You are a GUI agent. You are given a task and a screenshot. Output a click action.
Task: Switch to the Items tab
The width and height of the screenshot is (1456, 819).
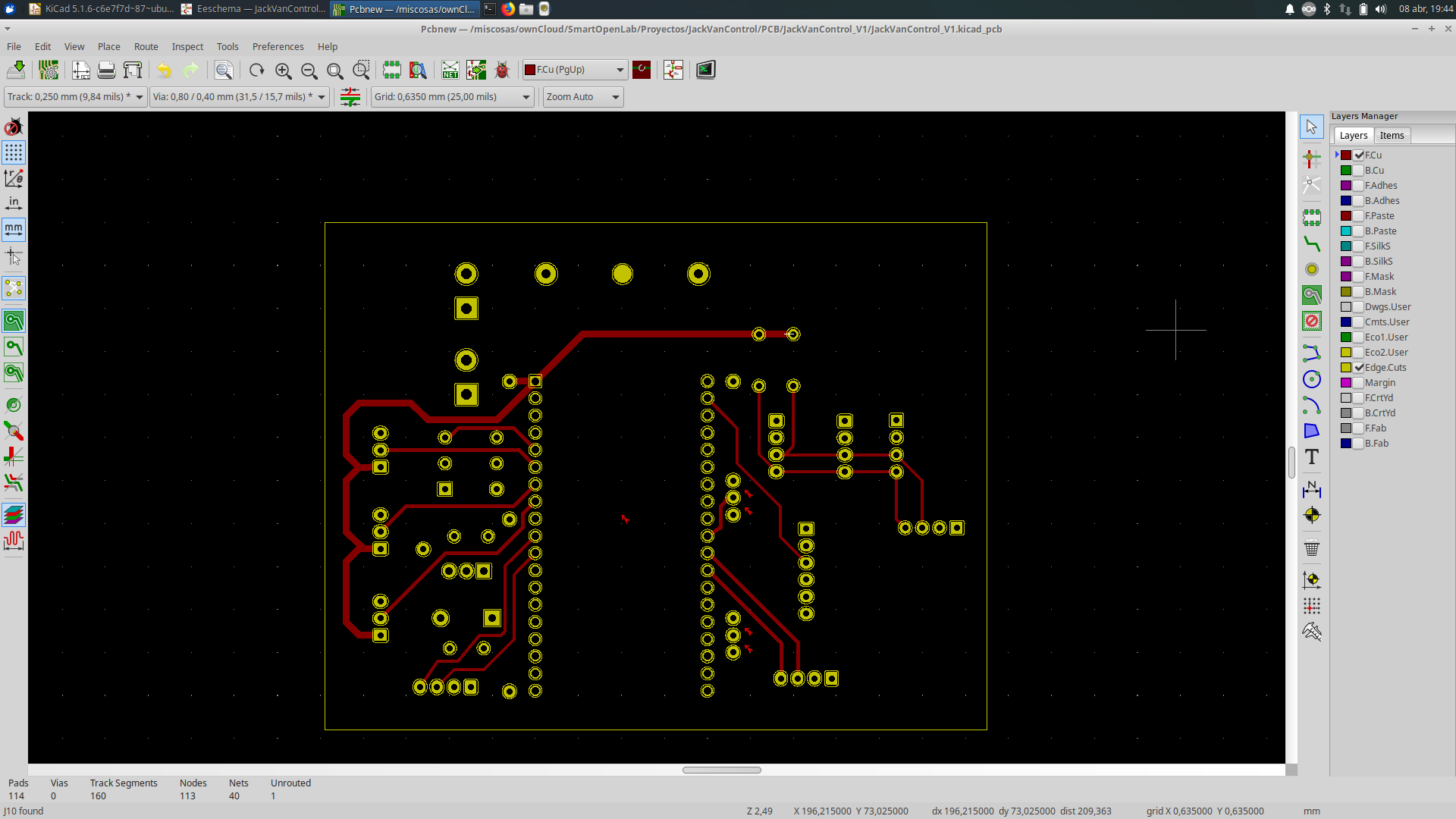coord(1391,136)
